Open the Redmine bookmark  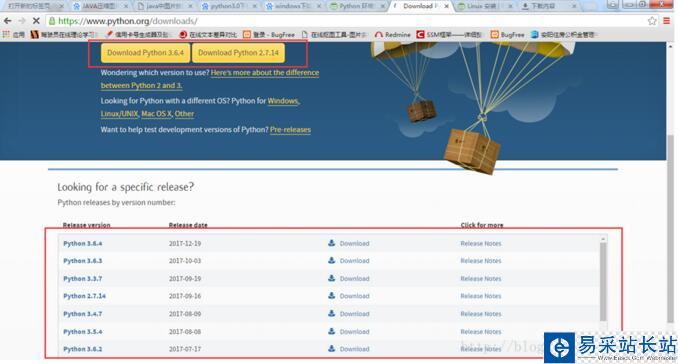393,35
